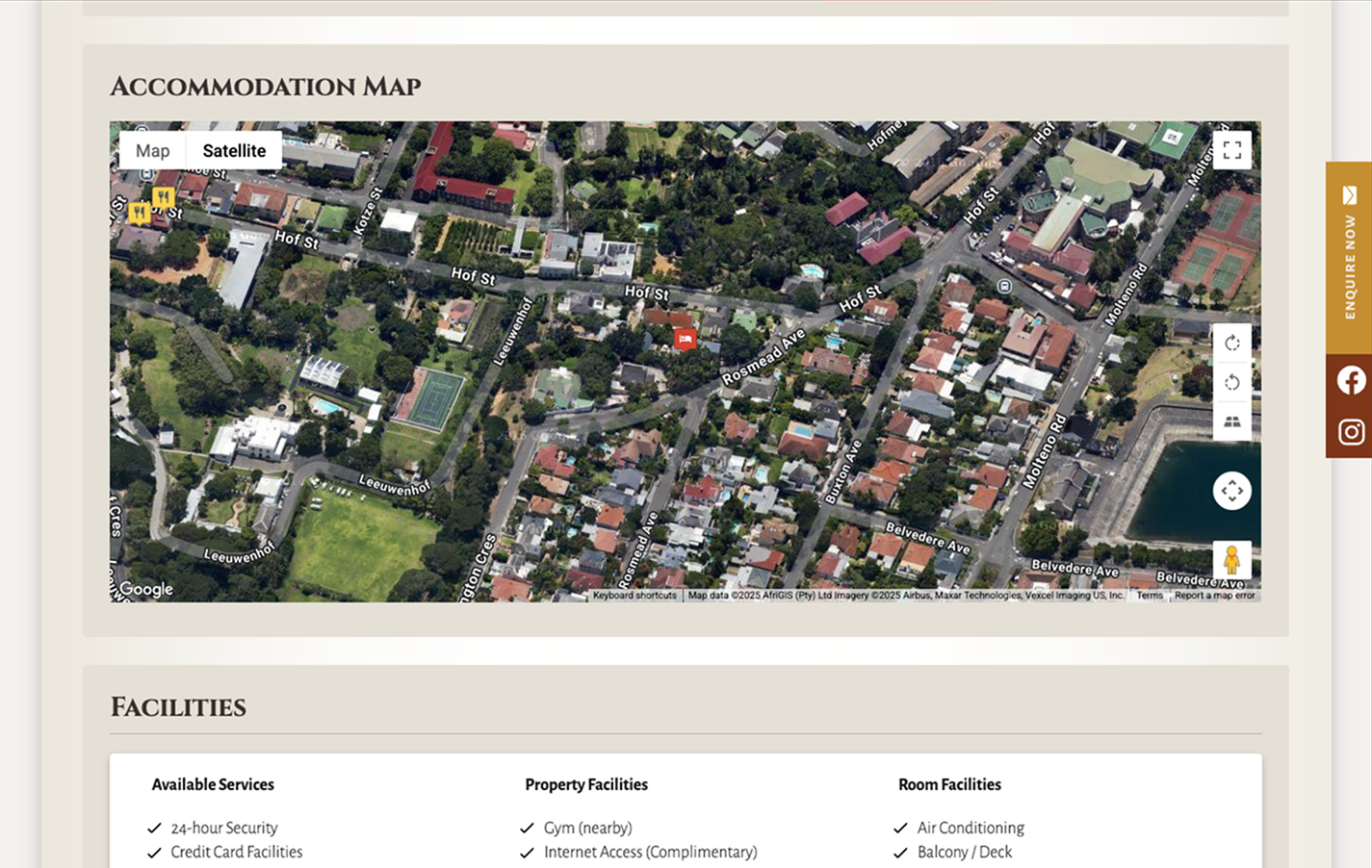
Task: Open the Instagram profile
Action: [1351, 432]
